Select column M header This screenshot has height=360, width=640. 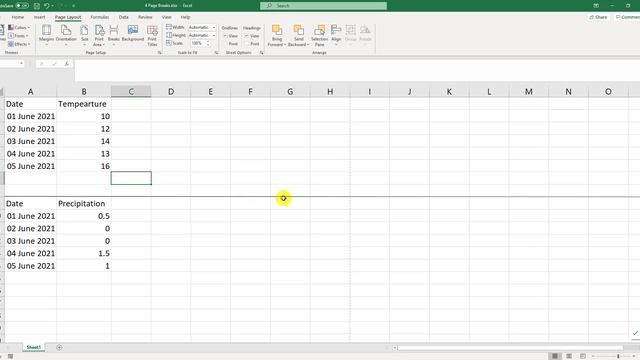(x=529, y=91)
